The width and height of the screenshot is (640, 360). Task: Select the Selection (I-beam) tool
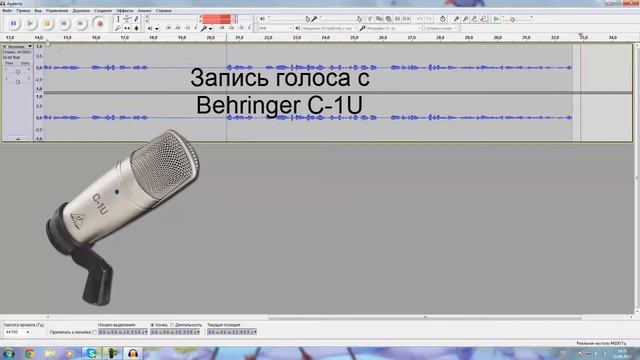pos(118,19)
